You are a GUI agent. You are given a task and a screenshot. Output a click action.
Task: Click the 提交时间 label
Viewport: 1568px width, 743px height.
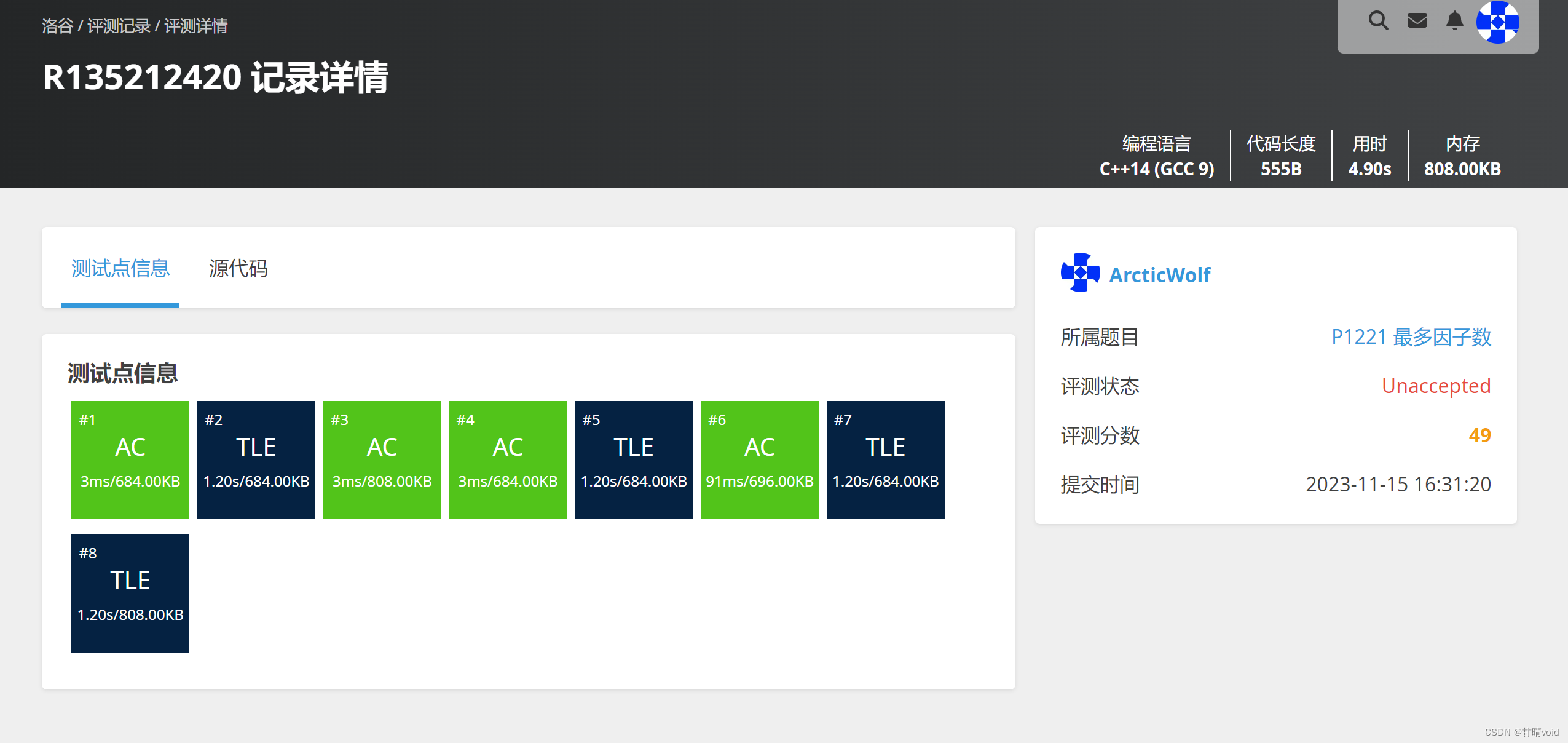[x=1100, y=485]
